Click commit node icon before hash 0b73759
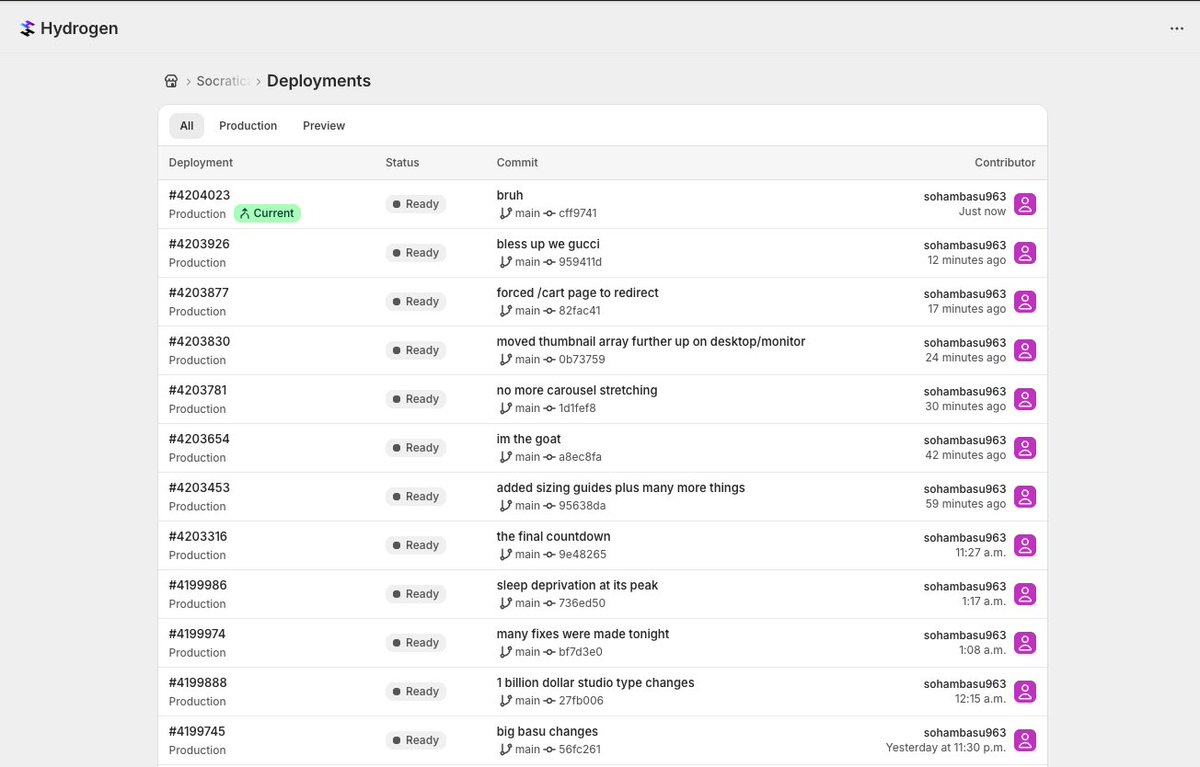Image resolution: width=1200 pixels, height=767 pixels. point(550,359)
